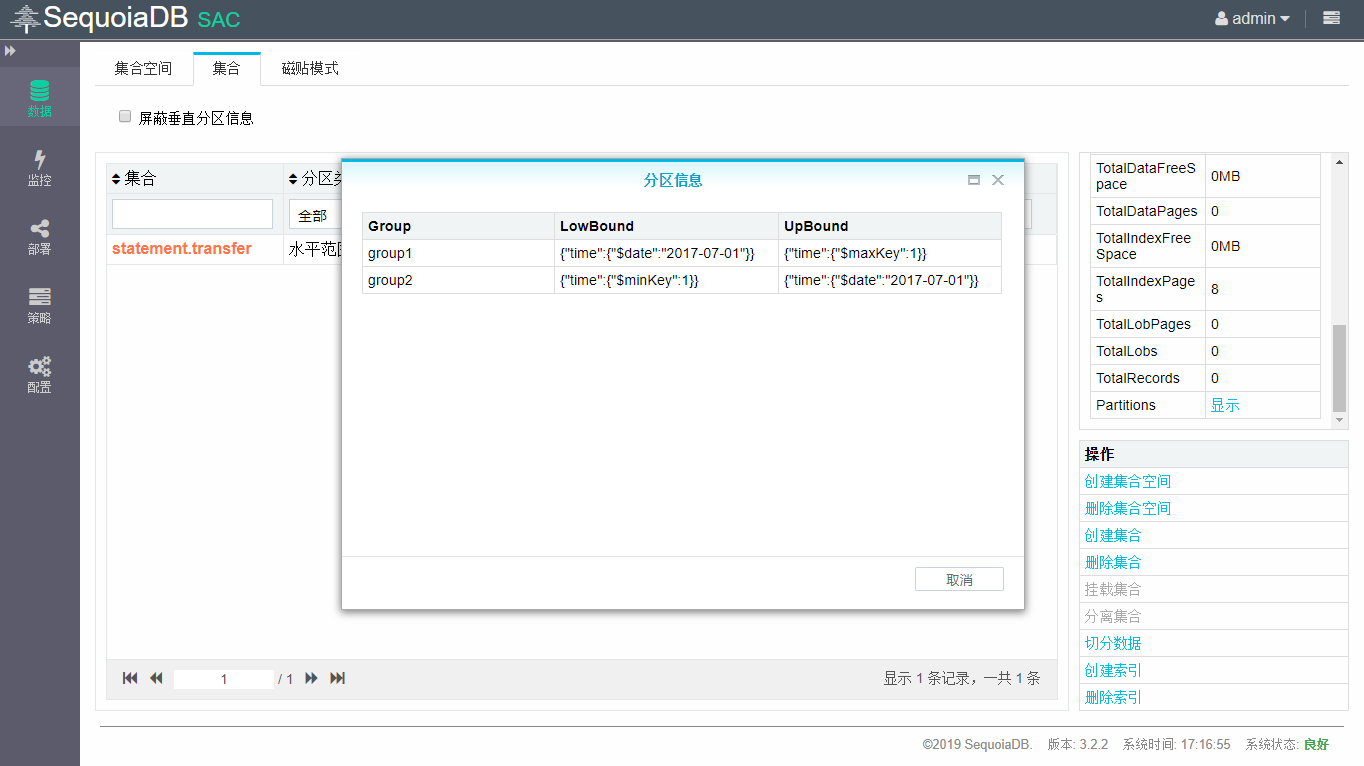Open the top-right hamburger menu icon

[x=1331, y=18]
